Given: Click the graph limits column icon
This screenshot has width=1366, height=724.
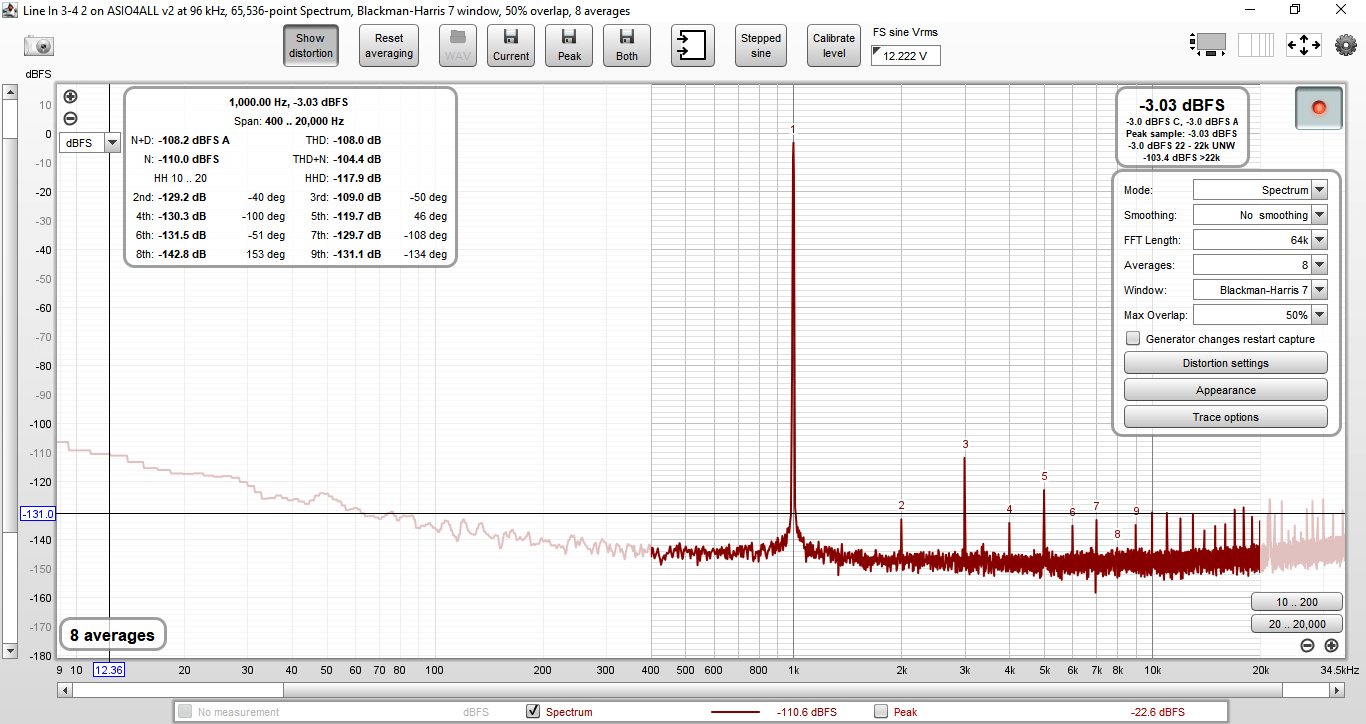Looking at the screenshot, I should 1256,45.
